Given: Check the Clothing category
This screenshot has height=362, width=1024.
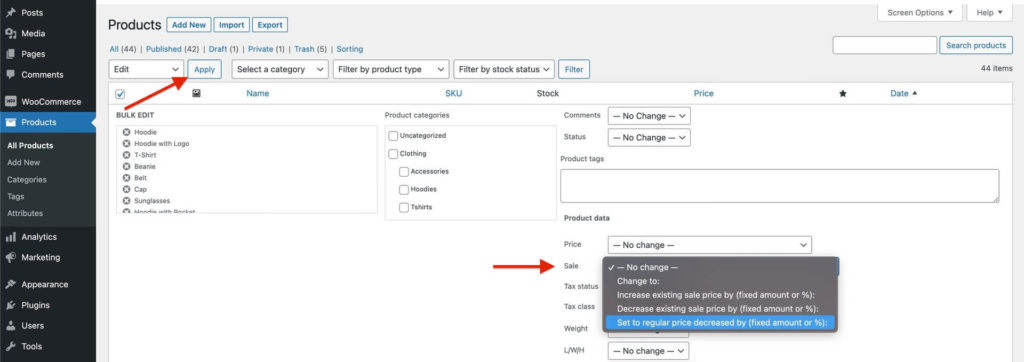Looking at the screenshot, I should coord(393,154).
